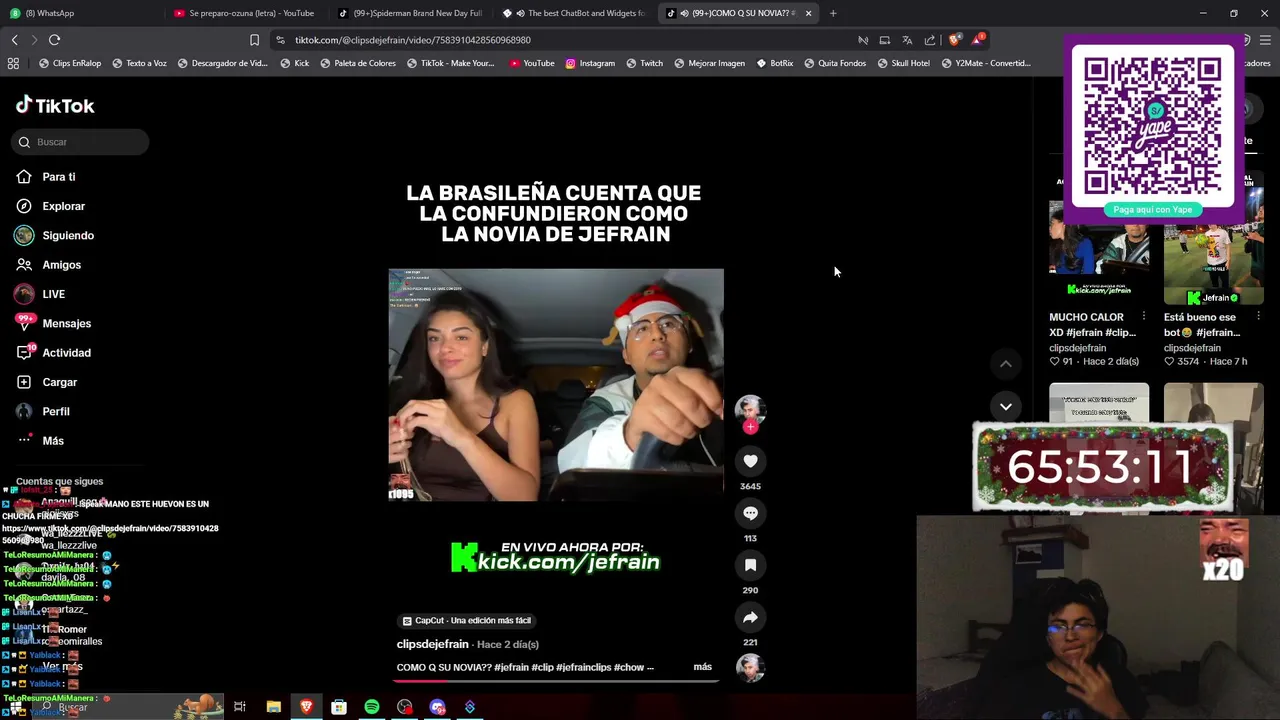Image resolution: width=1280 pixels, height=720 pixels.
Task: Open Explorar in TikTok sidebar
Action: point(63,206)
